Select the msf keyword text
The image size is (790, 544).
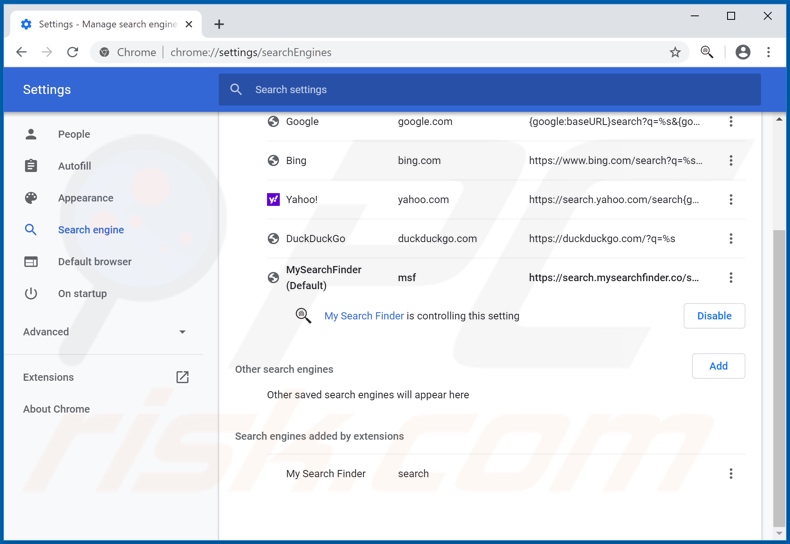(407, 278)
